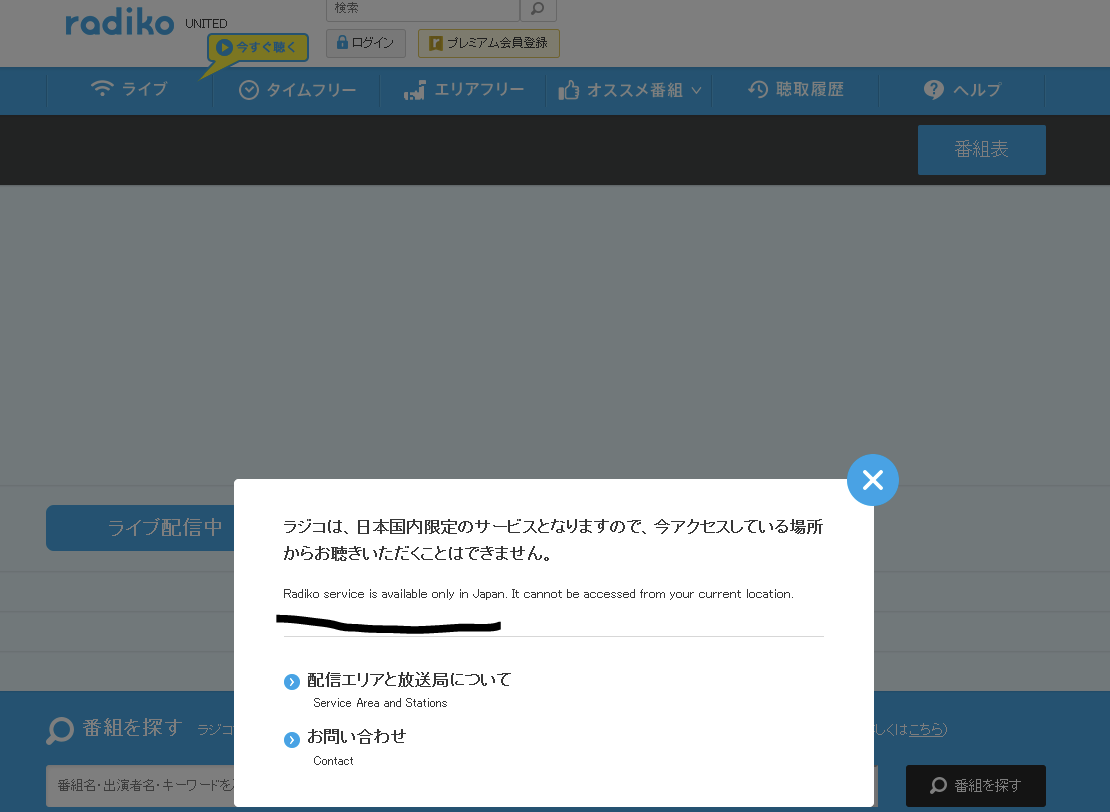Viewport: 1110px width, 812px height.
Task: Click the lock icon on login button
Action: [343, 42]
